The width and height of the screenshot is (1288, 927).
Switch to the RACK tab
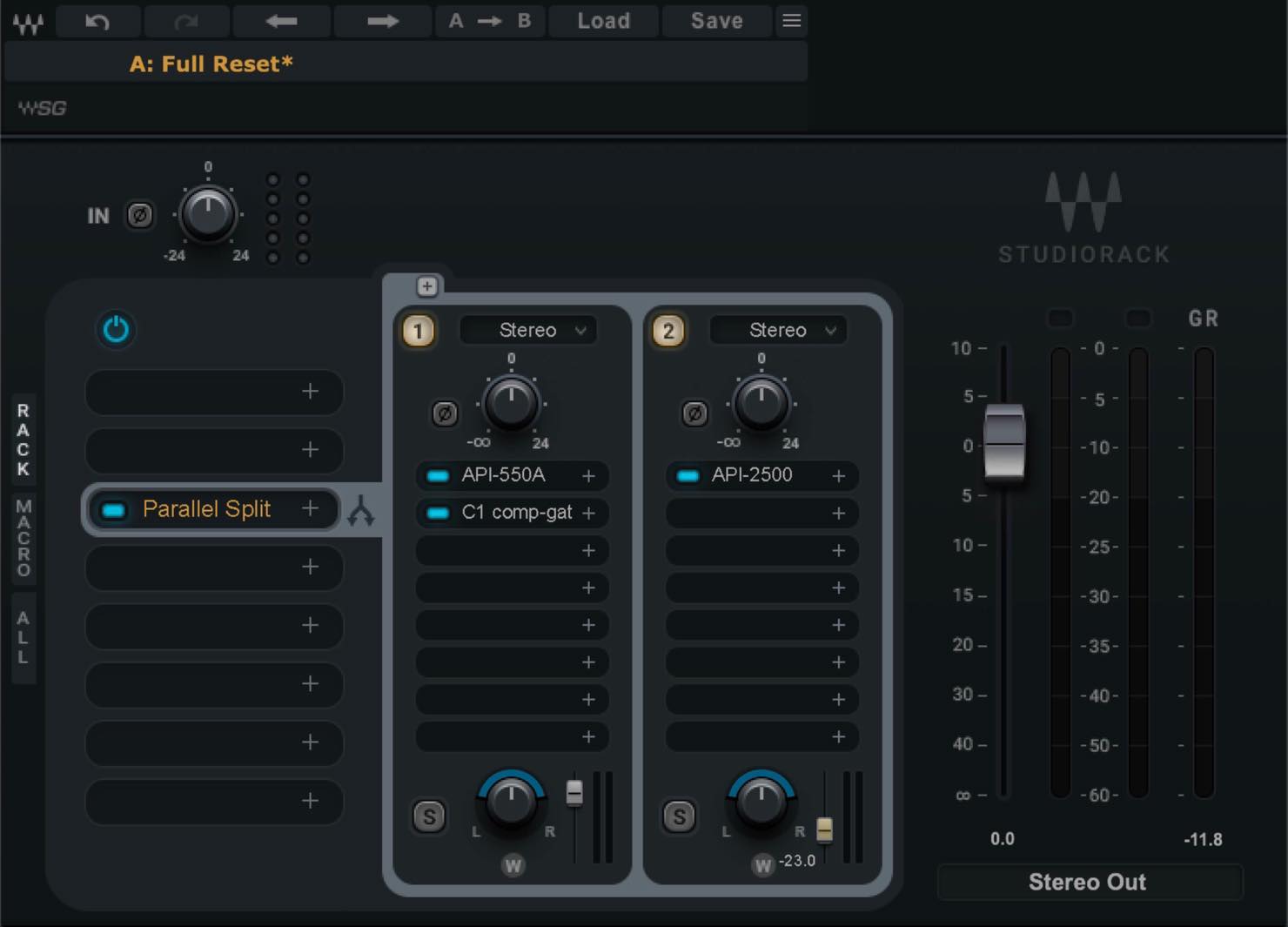23,440
